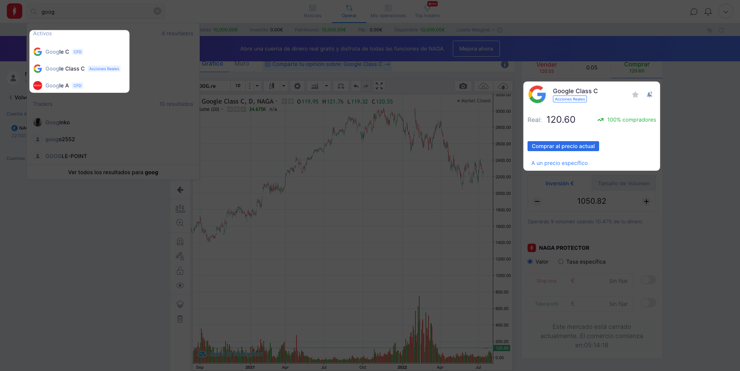Image resolution: width=740 pixels, height=371 pixels.
Task: Switch to the Muro tab
Action: pyautogui.click(x=242, y=64)
